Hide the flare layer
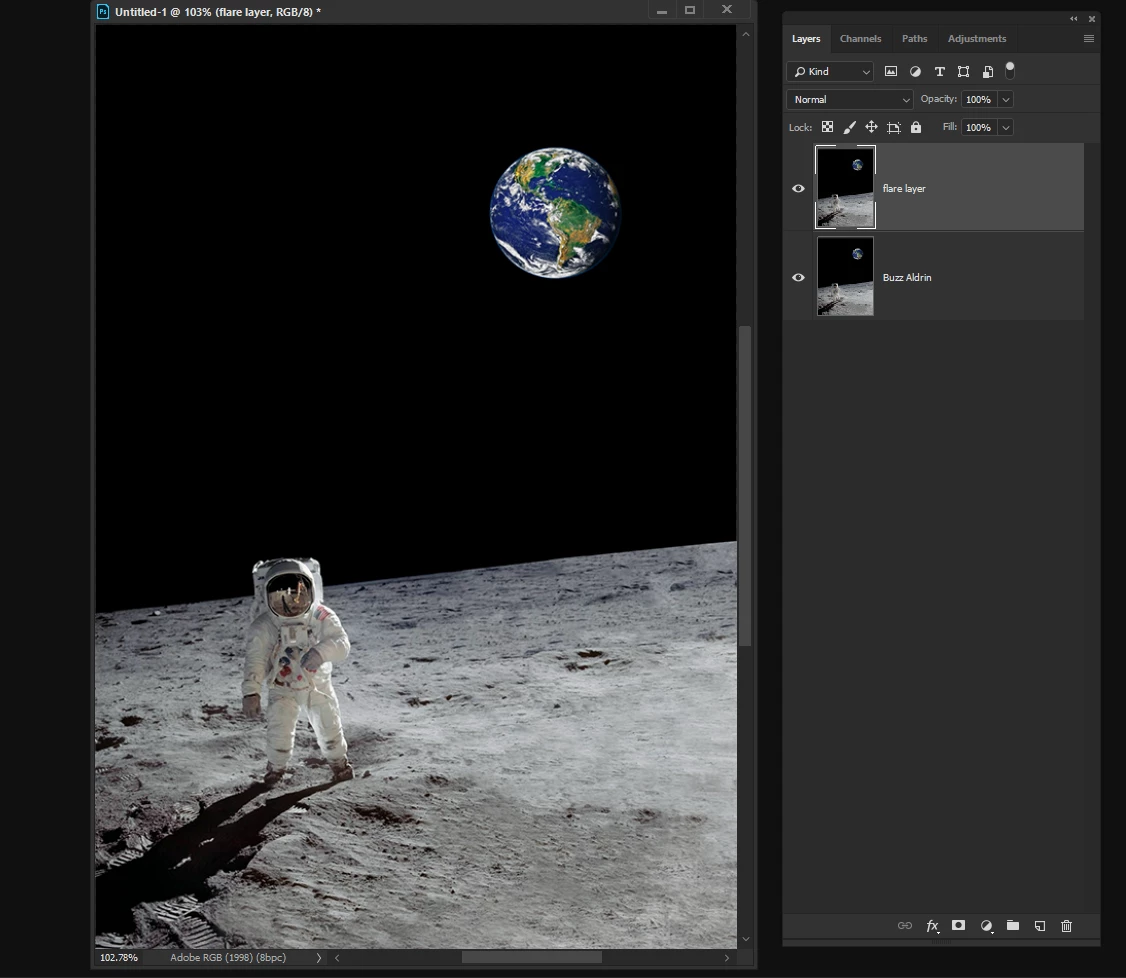Image resolution: width=1126 pixels, height=978 pixels. (798, 188)
